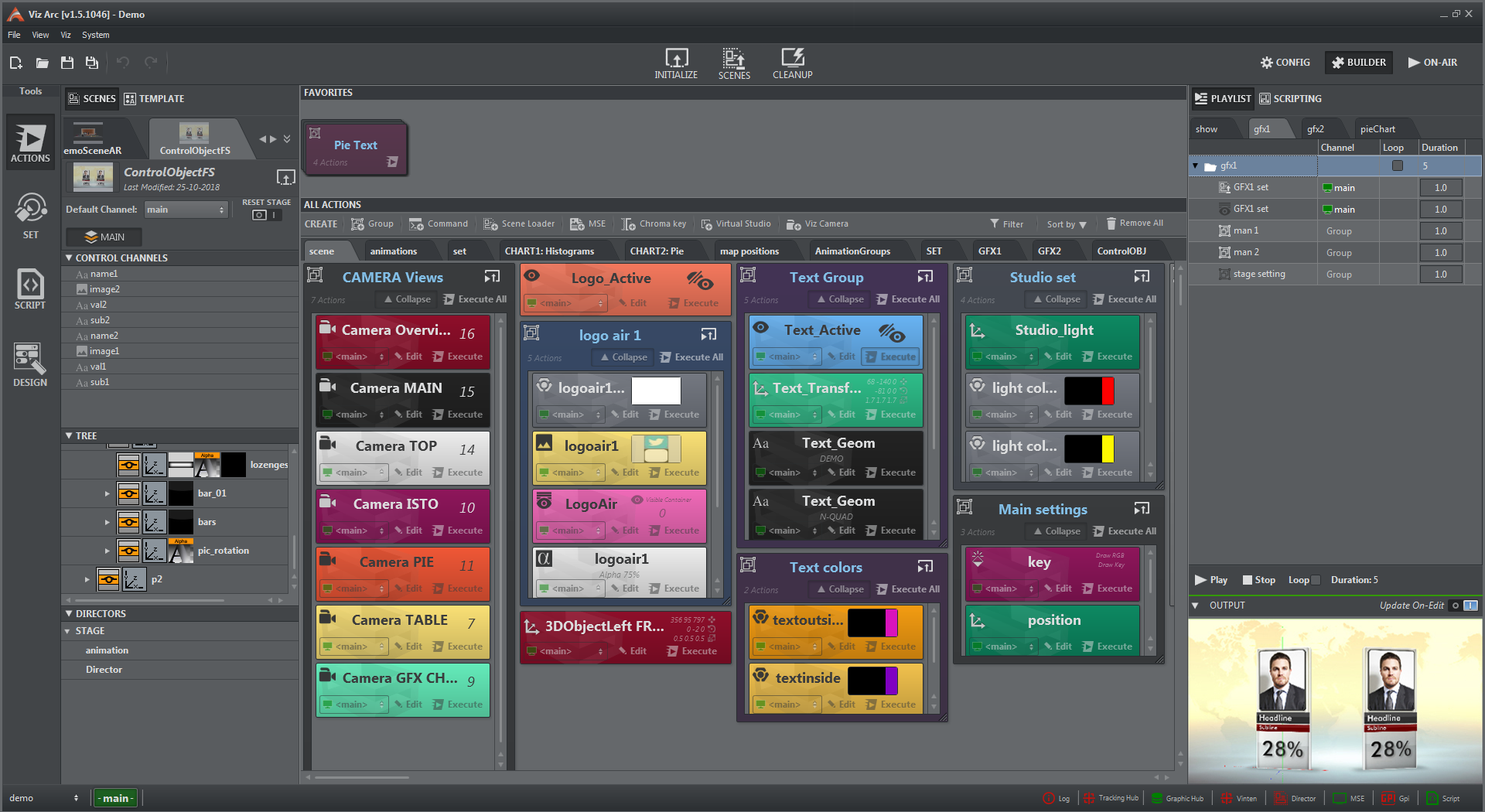1485x812 pixels.
Task: Click the Save project icon
Action: [x=67, y=63]
